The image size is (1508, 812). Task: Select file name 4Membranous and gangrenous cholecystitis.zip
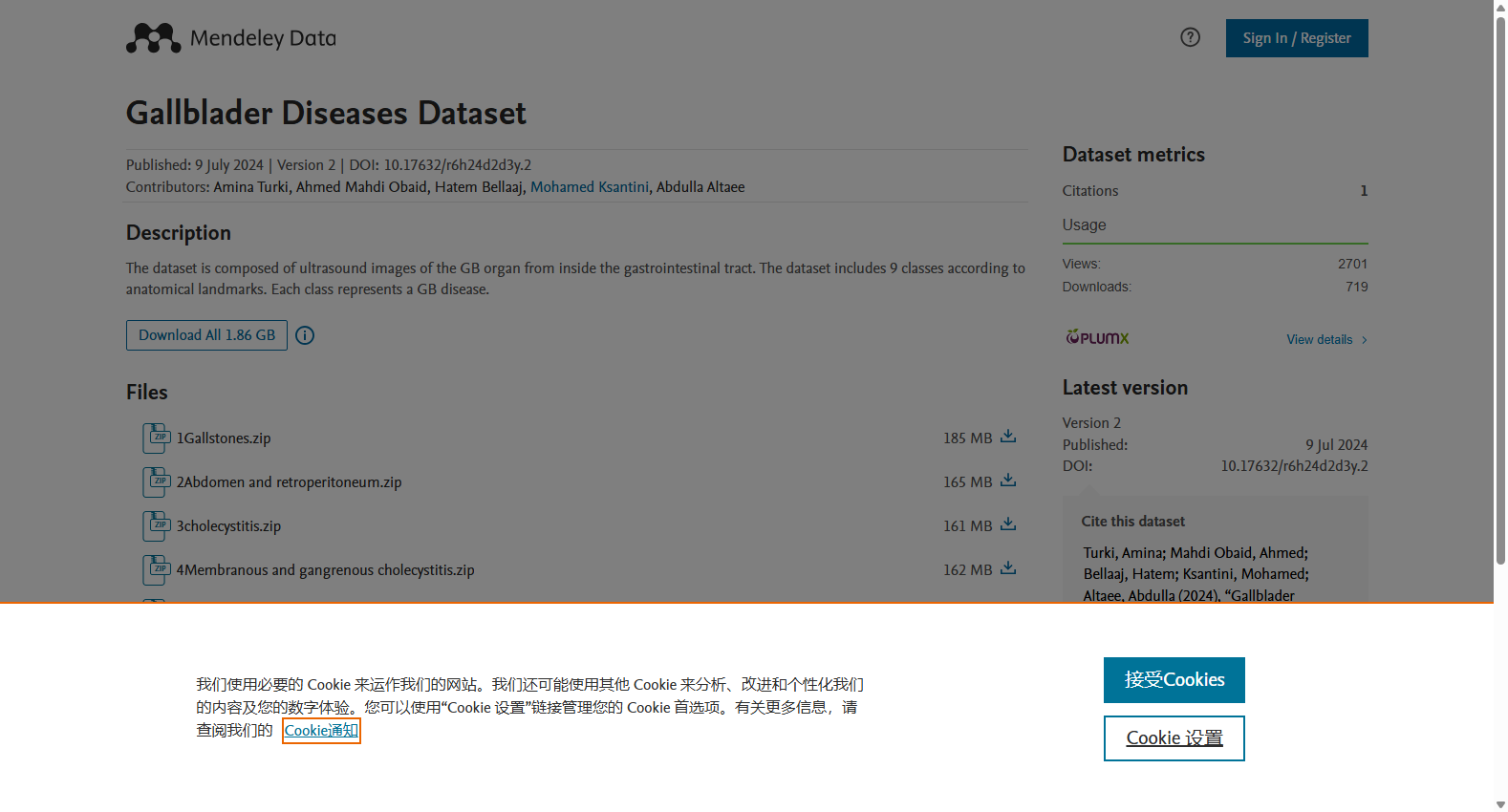coord(325,570)
